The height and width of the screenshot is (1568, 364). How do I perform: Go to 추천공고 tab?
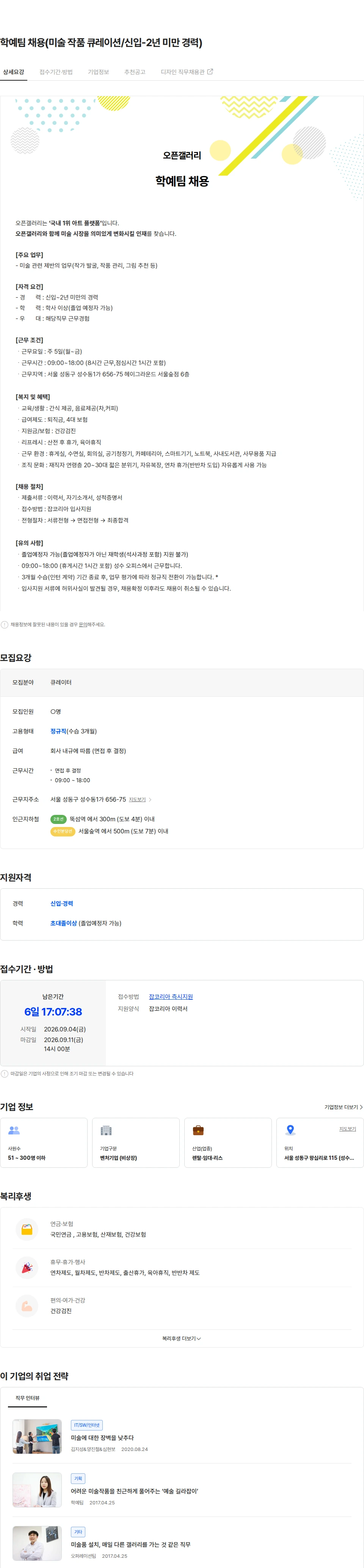tap(135, 72)
